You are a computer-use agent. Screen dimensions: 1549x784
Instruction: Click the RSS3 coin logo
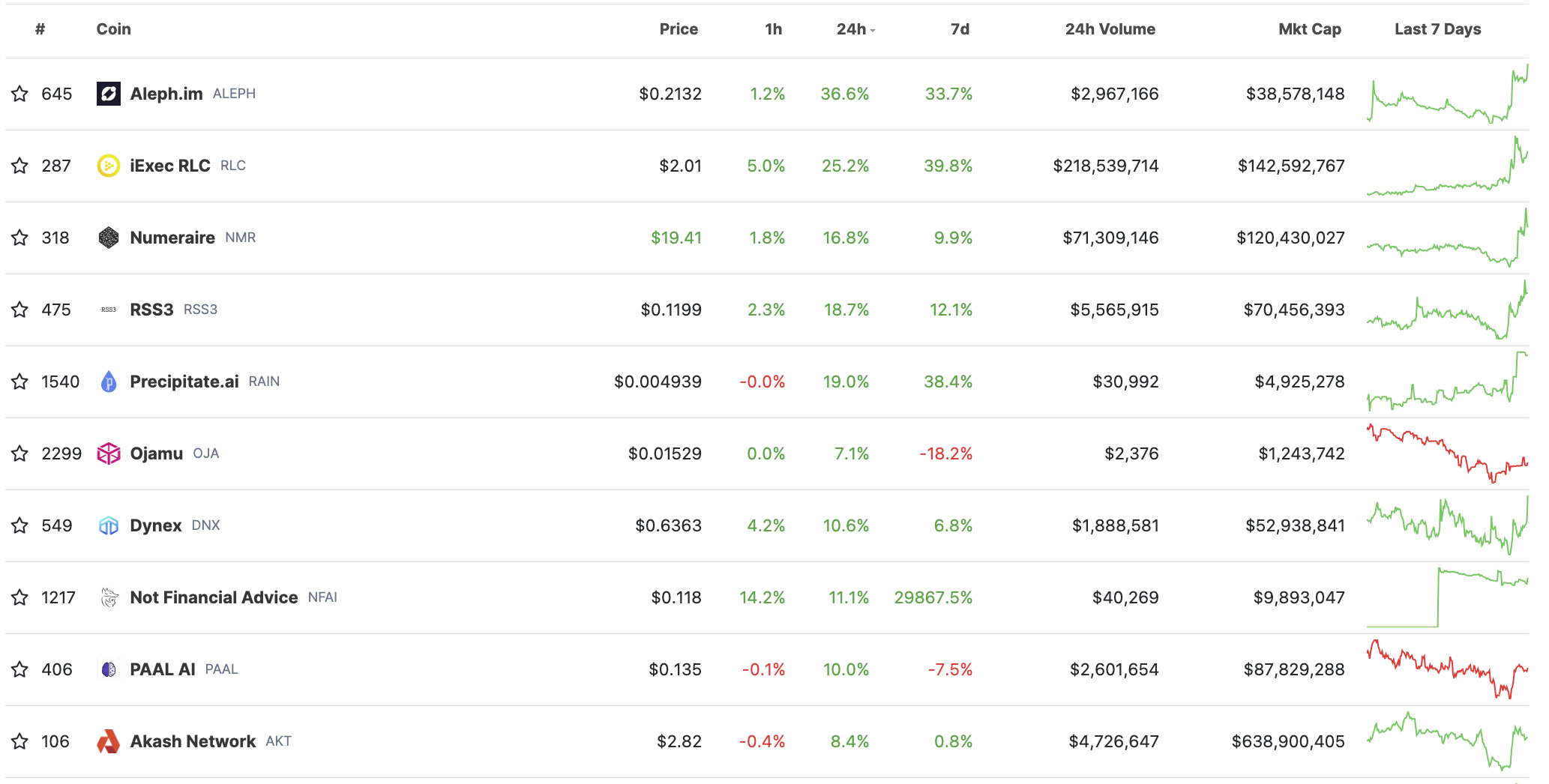pos(109,310)
